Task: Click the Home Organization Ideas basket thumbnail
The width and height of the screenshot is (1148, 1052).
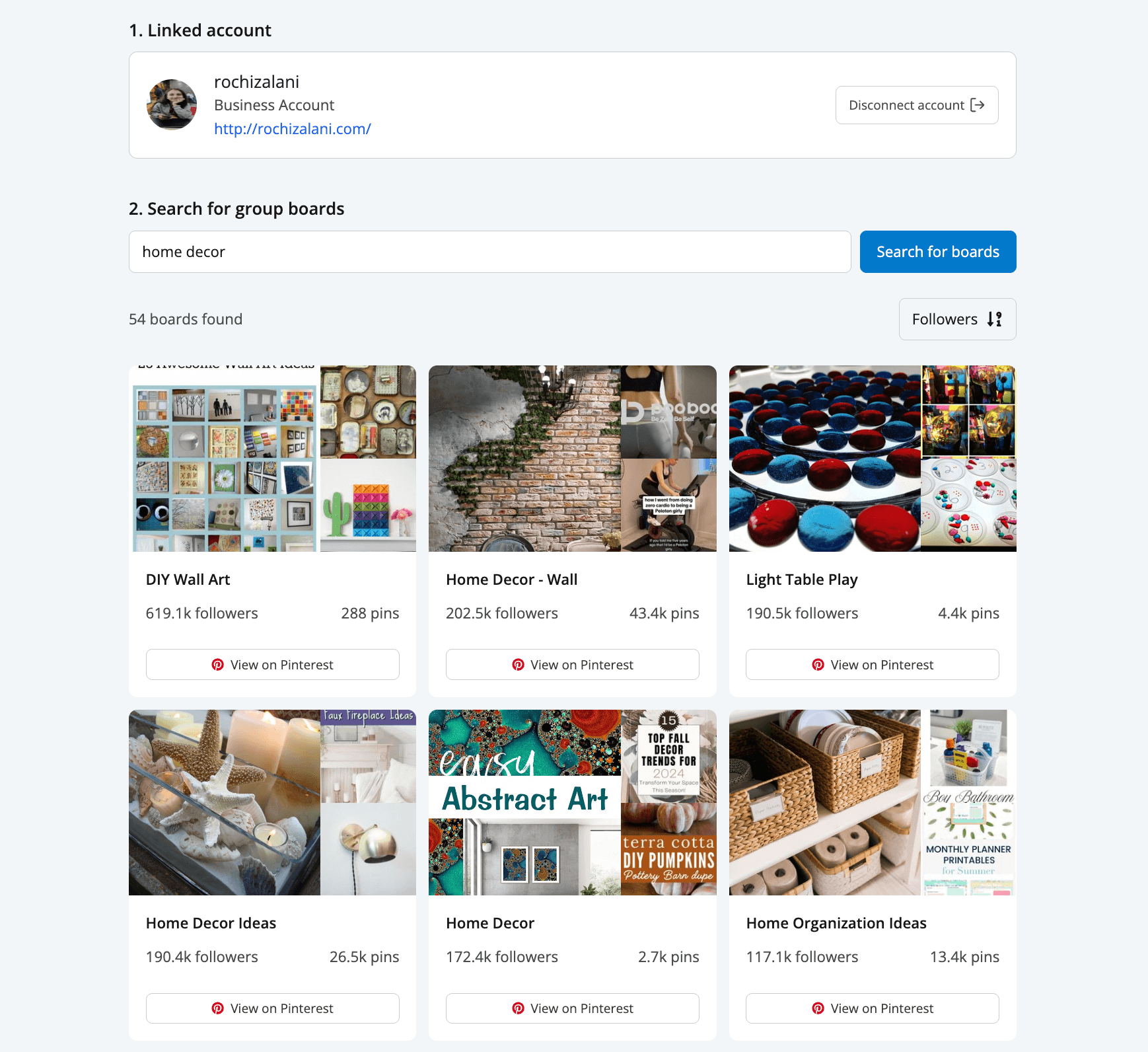Action: [822, 803]
